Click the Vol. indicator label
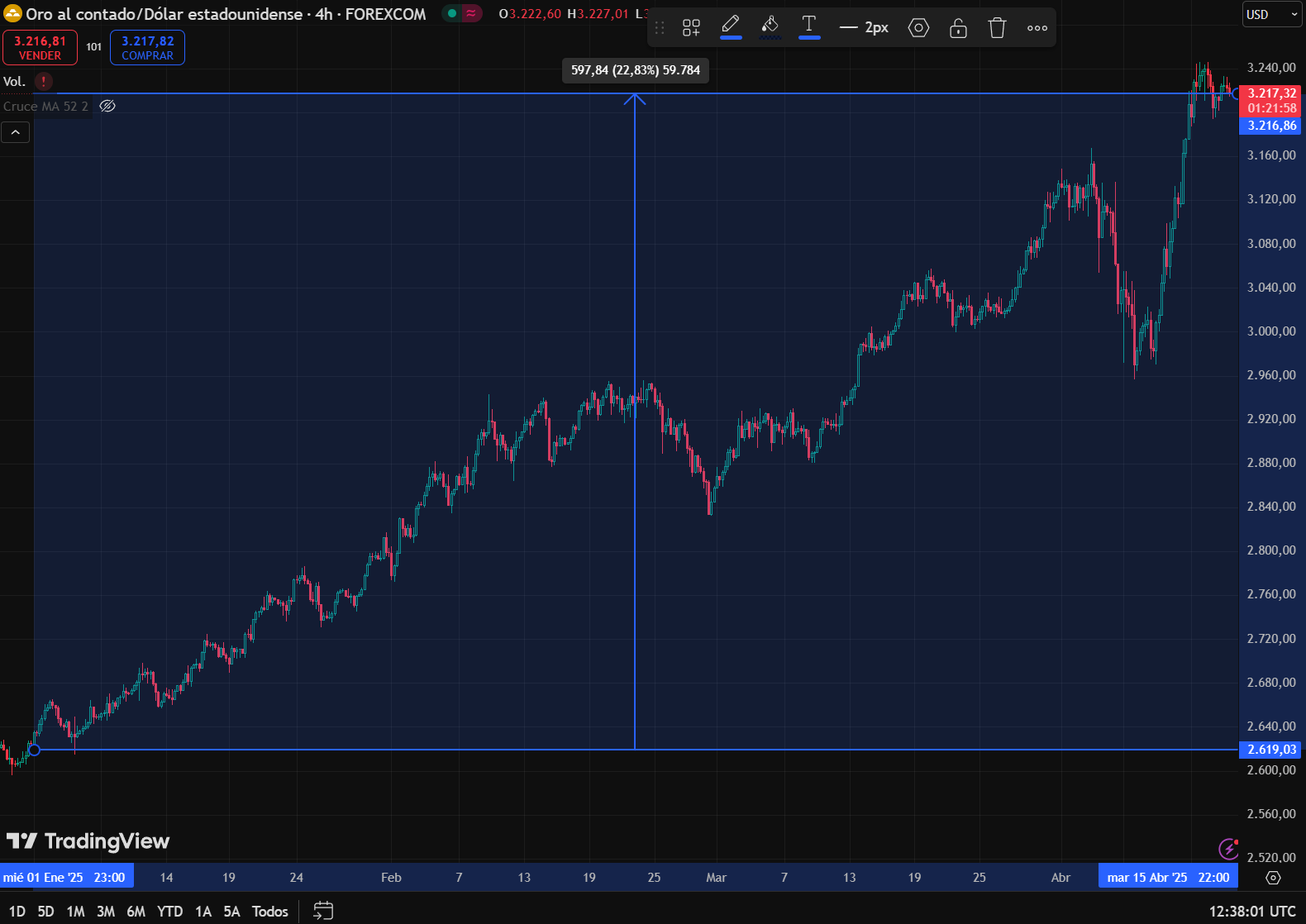This screenshot has width=1306, height=924. tap(14, 81)
